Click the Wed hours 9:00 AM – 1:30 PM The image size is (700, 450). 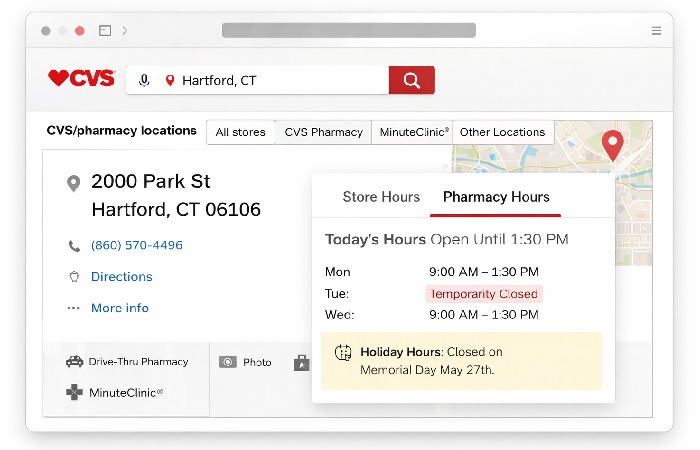point(484,315)
